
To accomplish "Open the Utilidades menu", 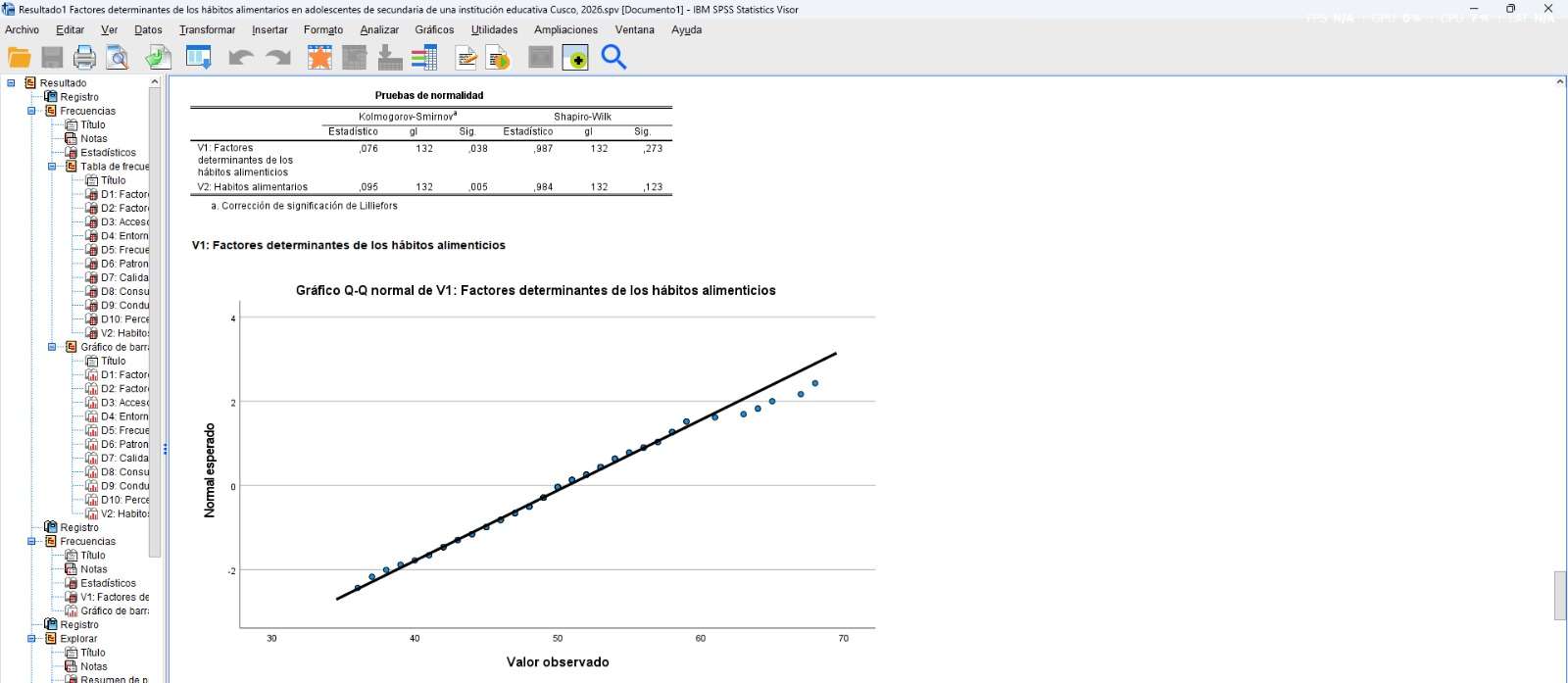I will click(x=494, y=30).
